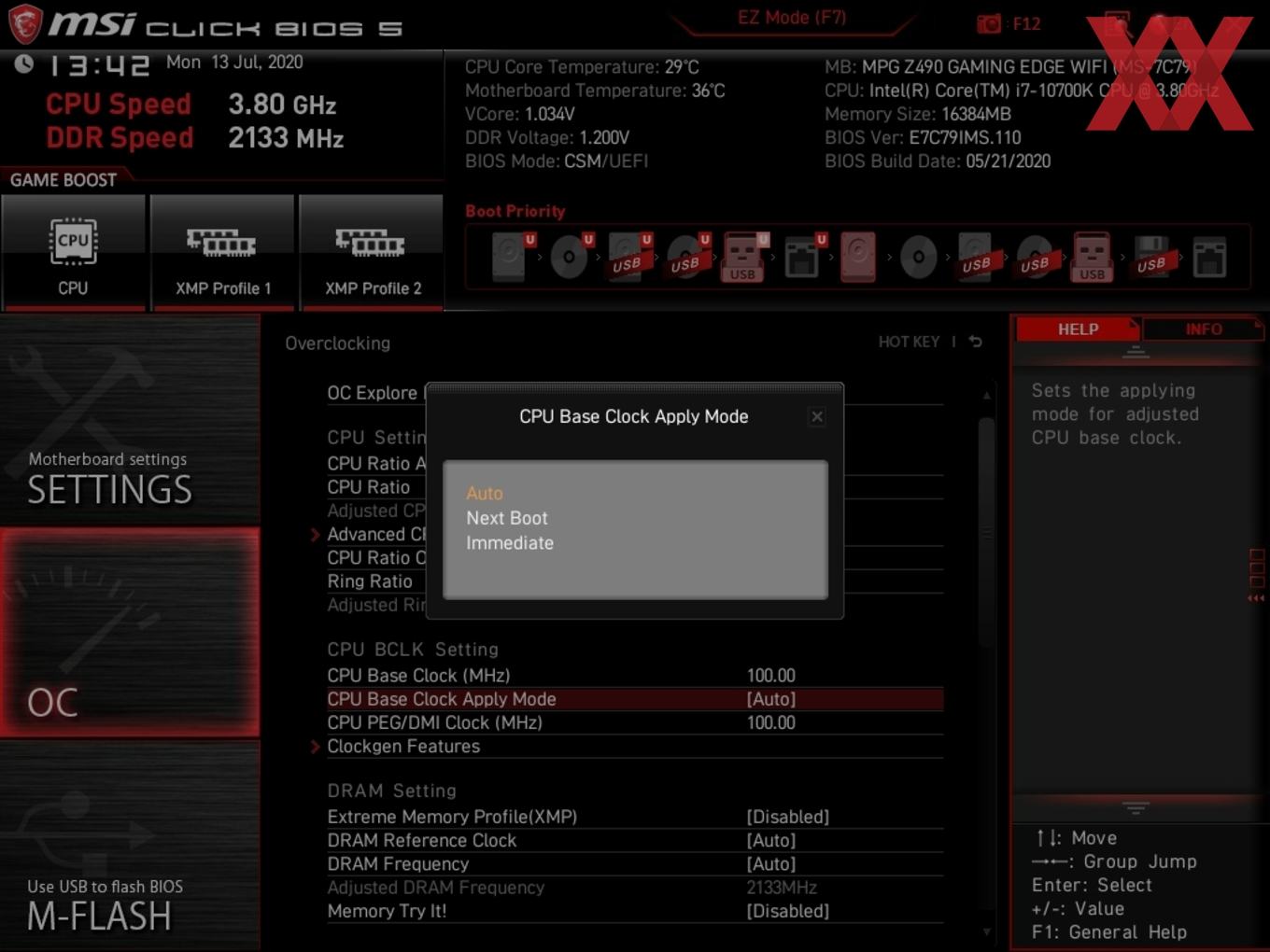Select the Memory Try It! label
Image resolution: width=1270 pixels, height=952 pixels.
click(387, 911)
